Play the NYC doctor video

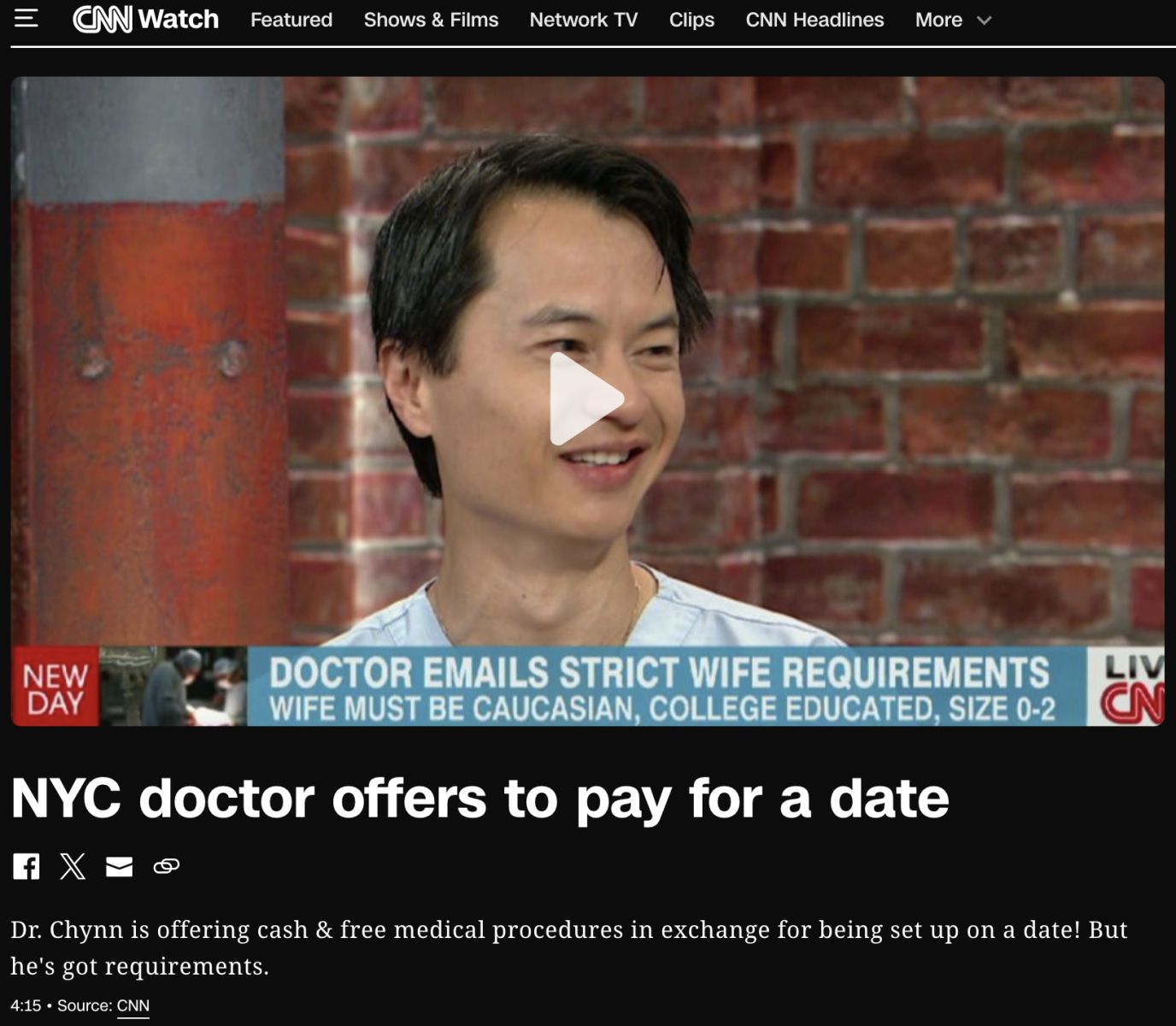[586, 399]
